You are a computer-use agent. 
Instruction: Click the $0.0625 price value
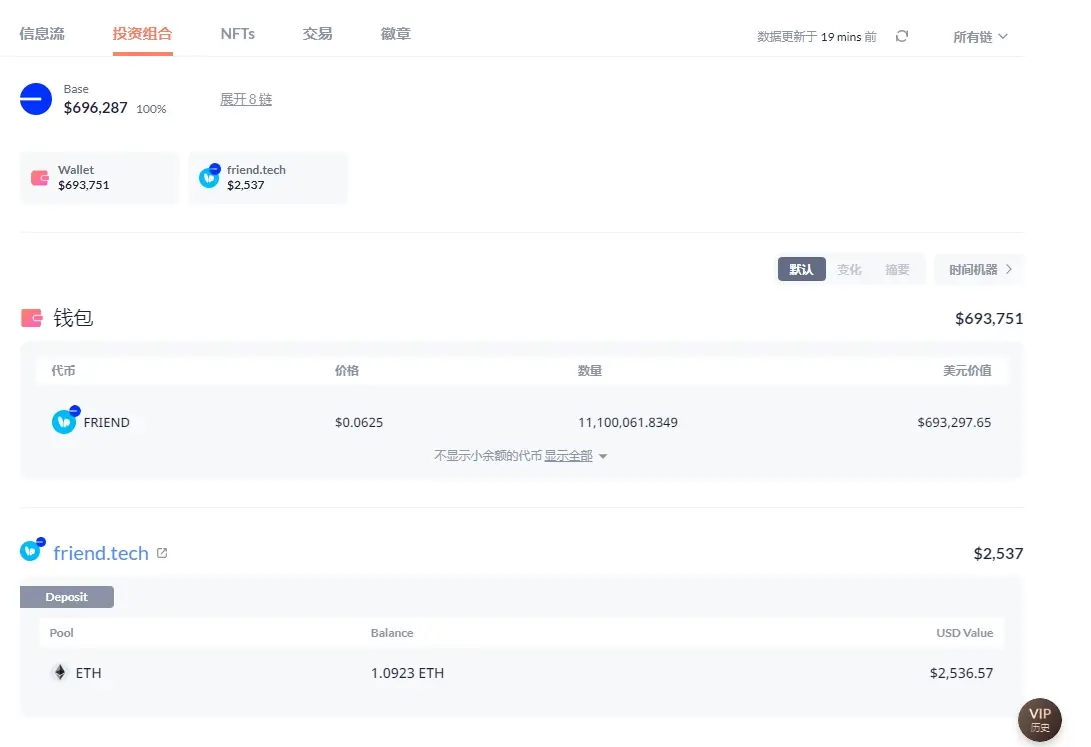(359, 422)
